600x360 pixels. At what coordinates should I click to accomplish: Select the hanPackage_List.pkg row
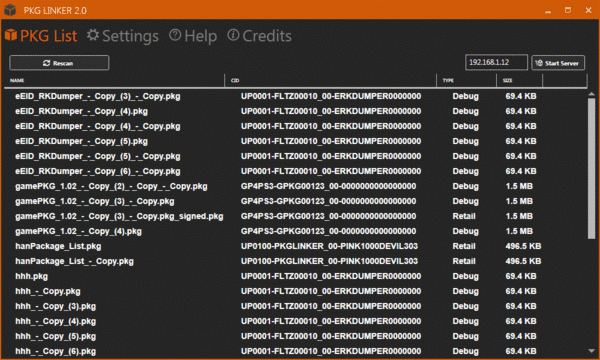[295, 246]
